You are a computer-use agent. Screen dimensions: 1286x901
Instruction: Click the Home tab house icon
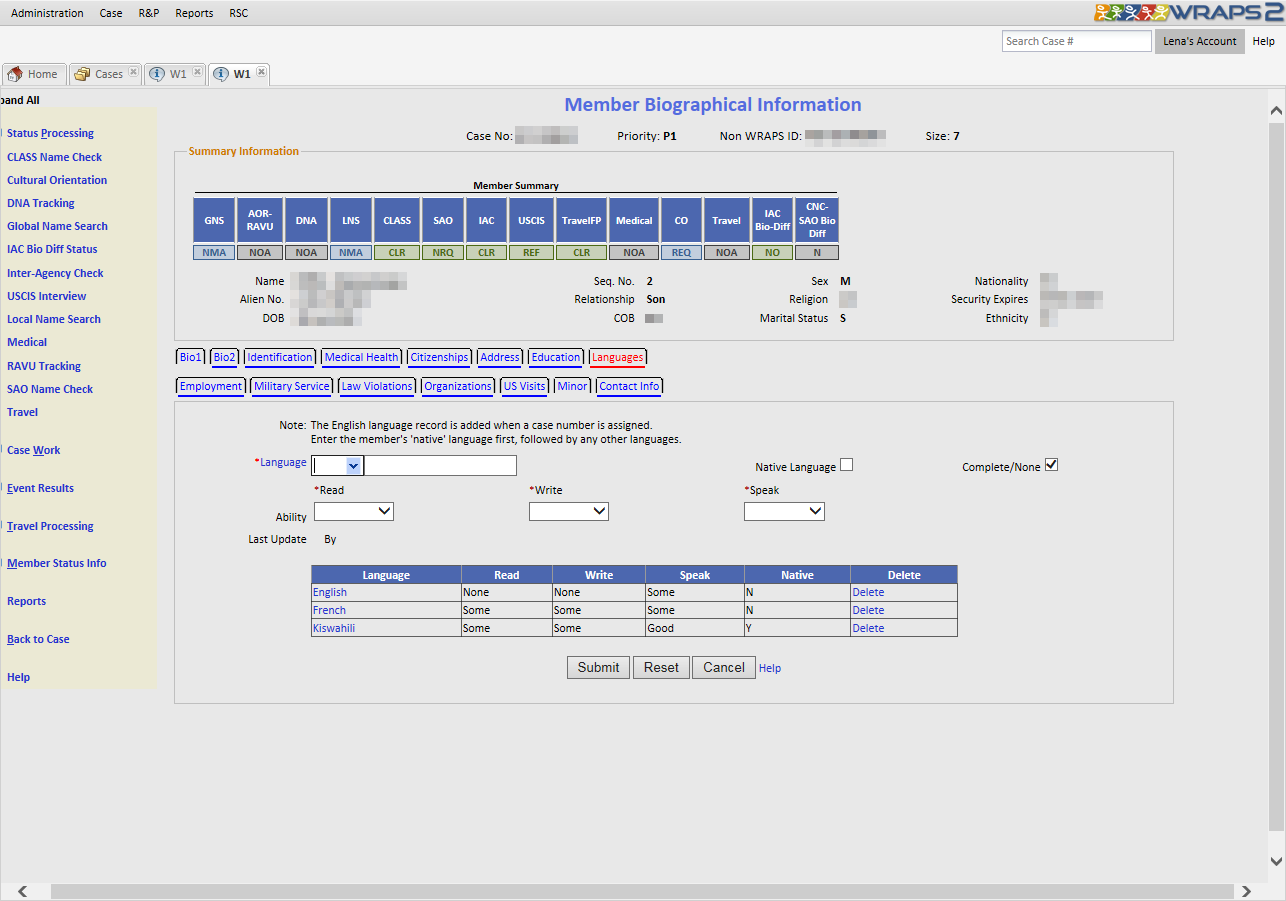pyautogui.click(x=15, y=74)
